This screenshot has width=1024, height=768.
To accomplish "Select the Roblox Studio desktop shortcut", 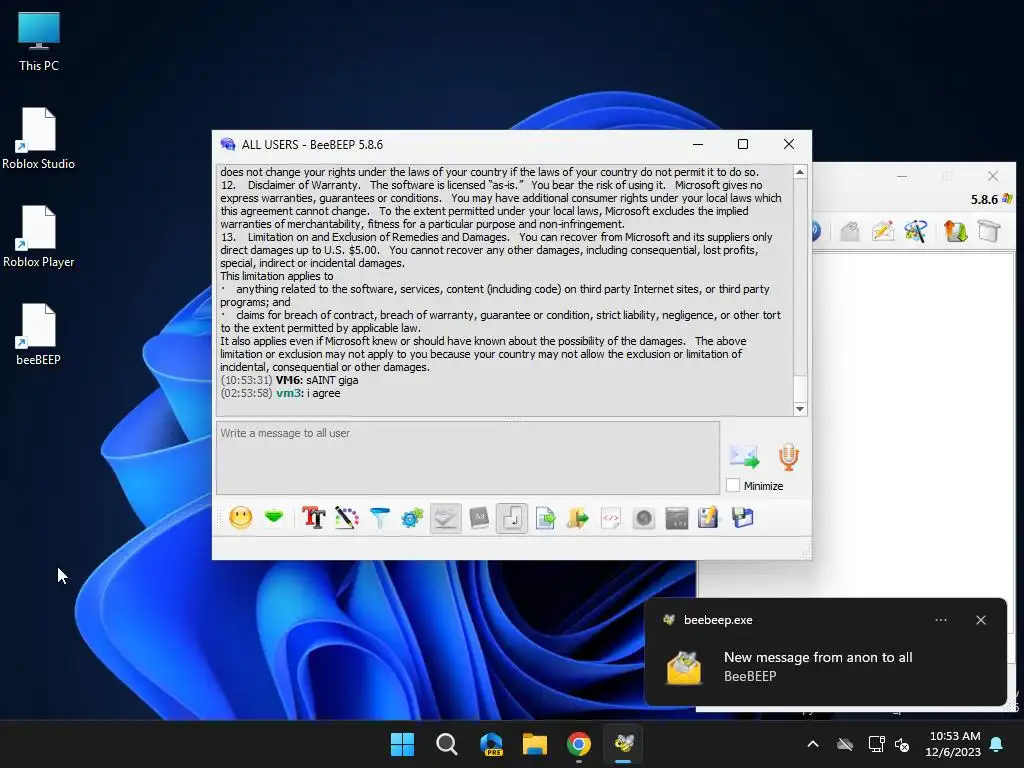I will pos(39,138).
